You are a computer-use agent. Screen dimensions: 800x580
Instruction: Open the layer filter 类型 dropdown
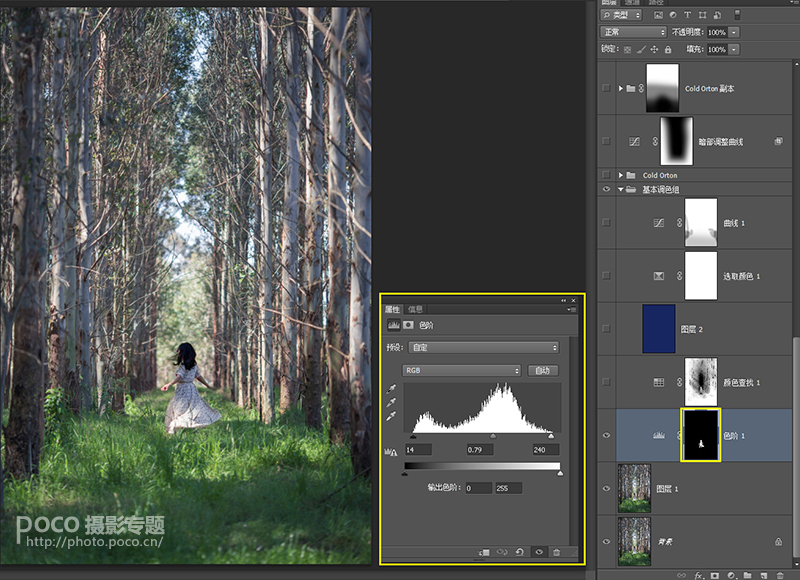[621, 15]
